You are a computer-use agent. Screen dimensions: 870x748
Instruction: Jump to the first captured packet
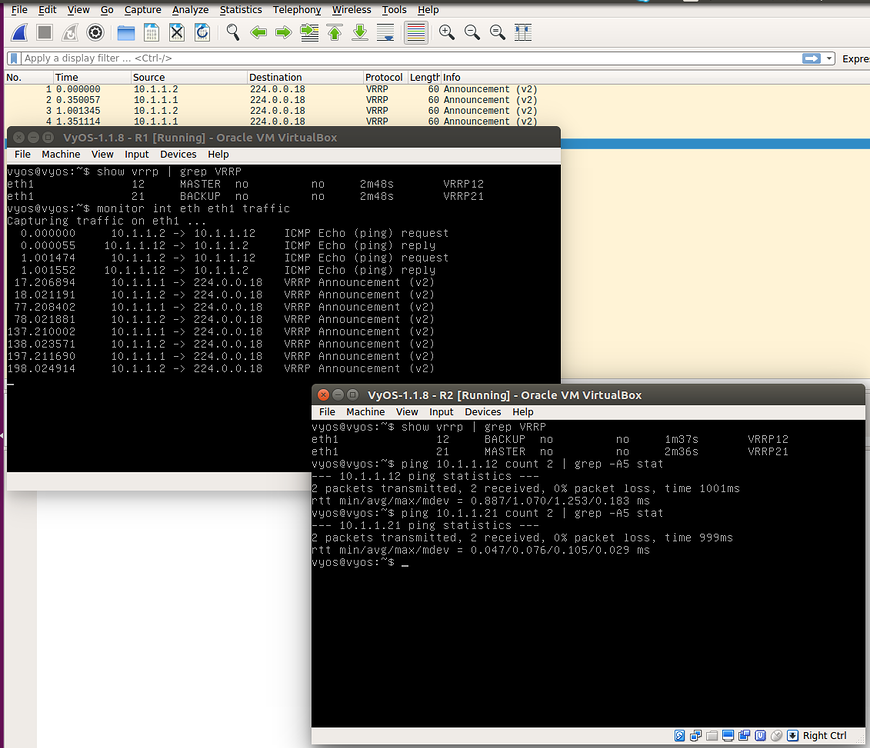[336, 32]
